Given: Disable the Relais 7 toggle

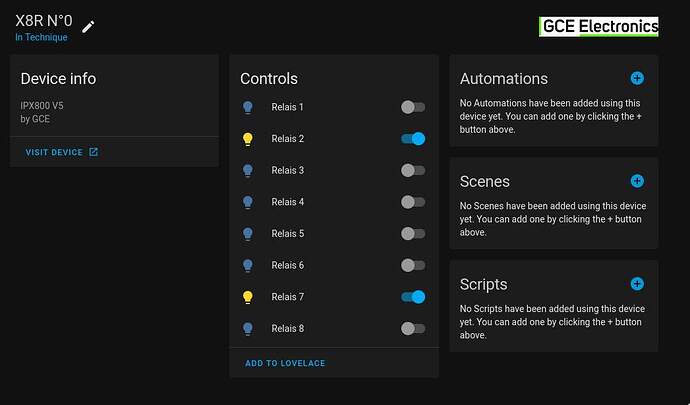Looking at the screenshot, I should tap(413, 297).
